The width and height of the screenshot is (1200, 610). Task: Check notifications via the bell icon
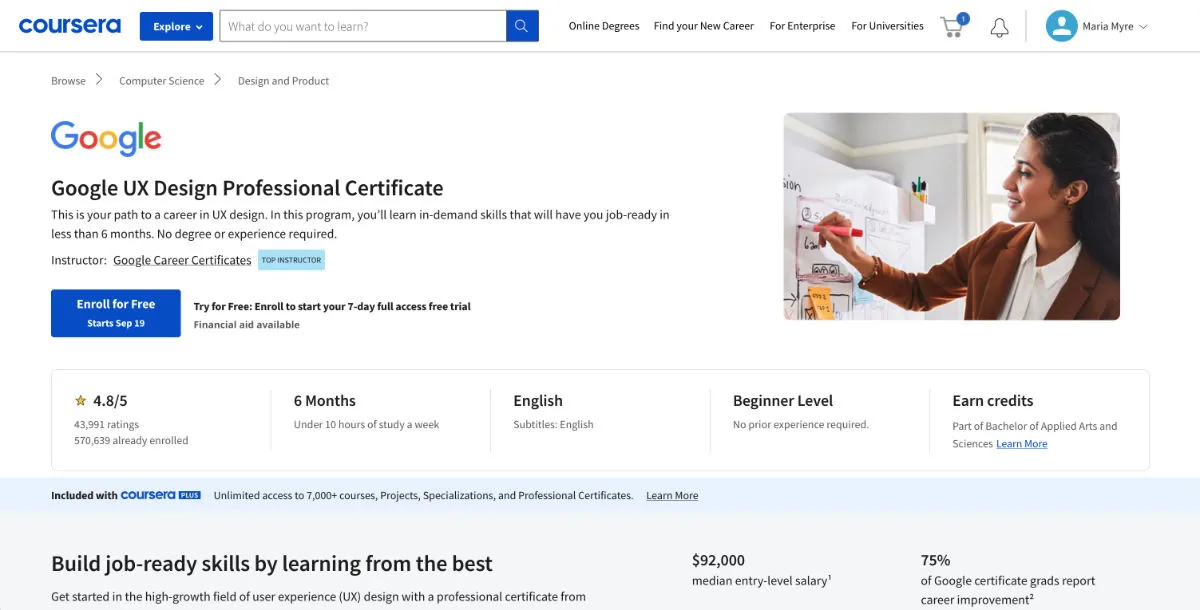(x=999, y=27)
